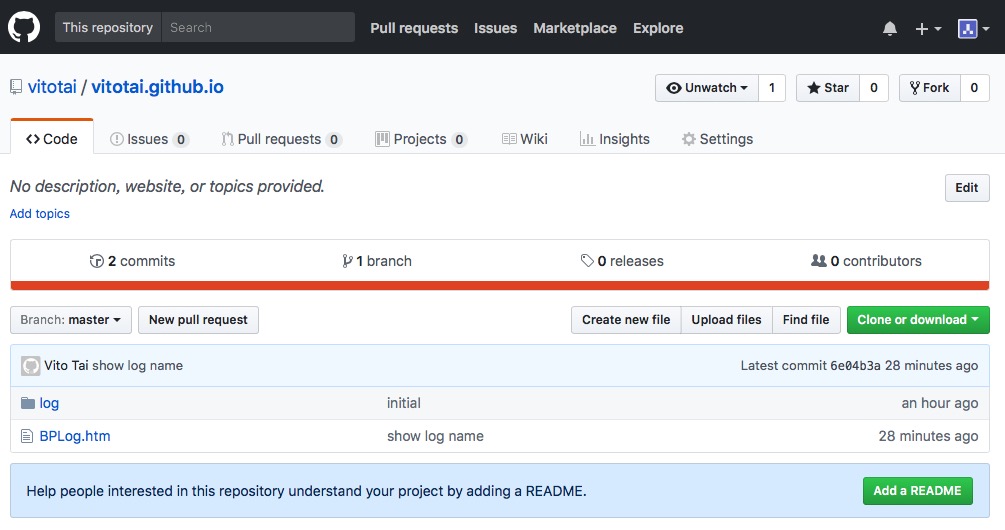Open the BPLog.htm file

click(x=75, y=436)
